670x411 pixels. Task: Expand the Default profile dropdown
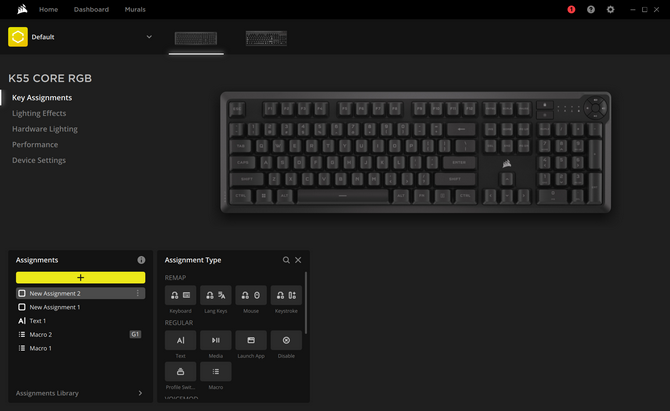click(149, 37)
